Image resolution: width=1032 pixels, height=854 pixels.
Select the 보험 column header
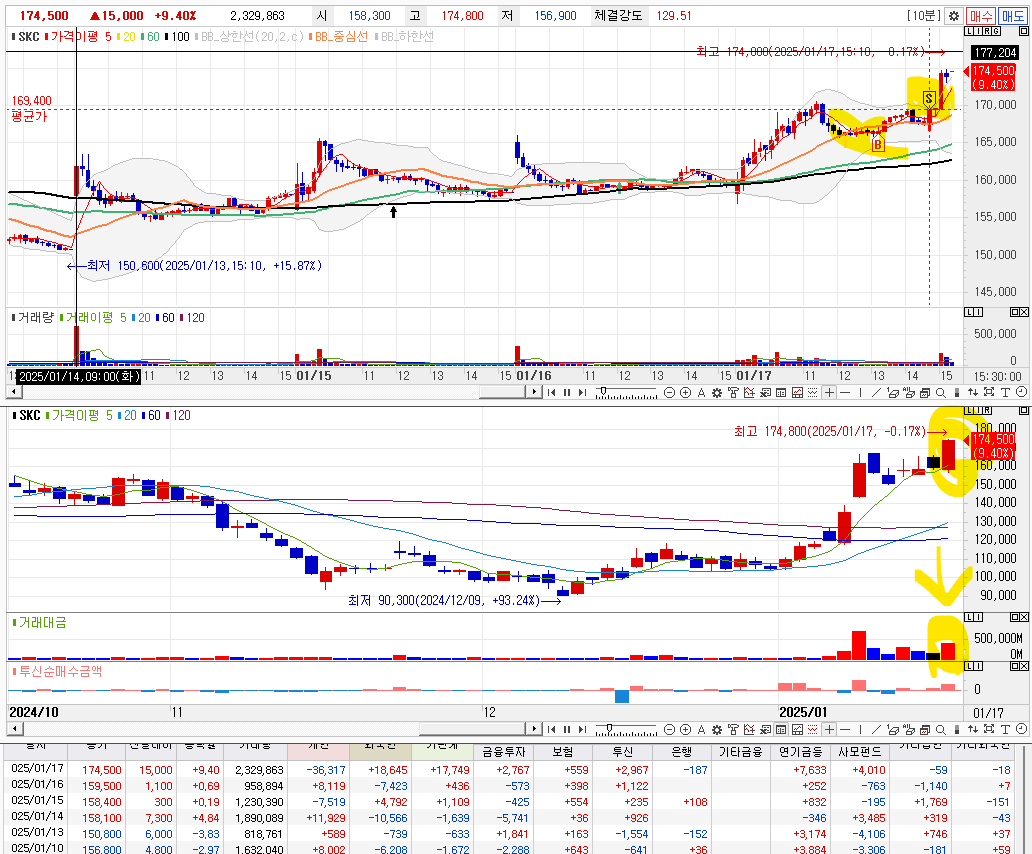563,751
